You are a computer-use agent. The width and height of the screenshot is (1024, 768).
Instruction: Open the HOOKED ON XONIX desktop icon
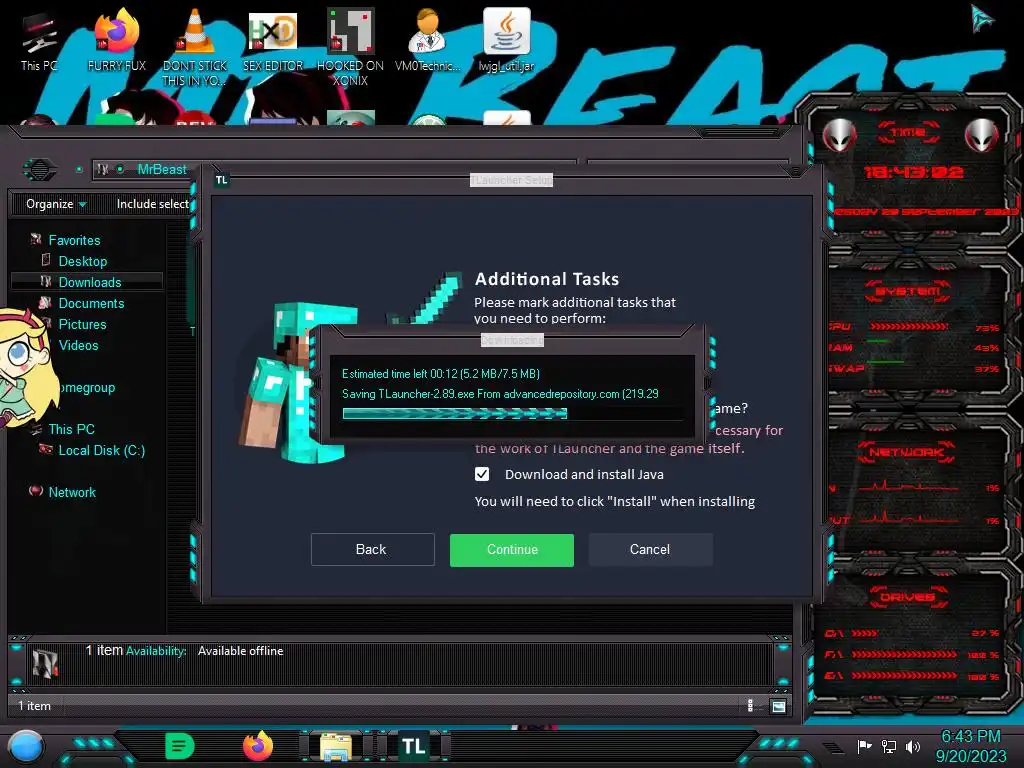coord(351,47)
